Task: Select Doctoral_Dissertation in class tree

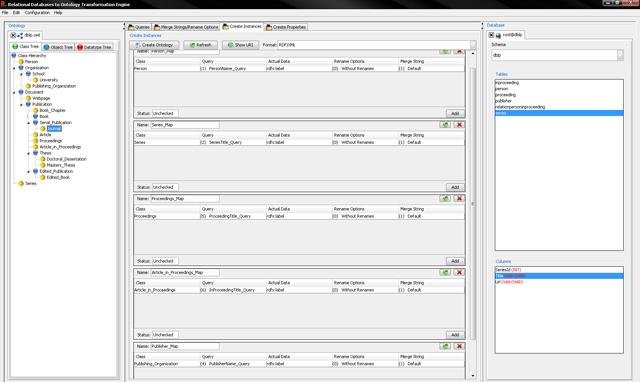Action: click(67, 159)
